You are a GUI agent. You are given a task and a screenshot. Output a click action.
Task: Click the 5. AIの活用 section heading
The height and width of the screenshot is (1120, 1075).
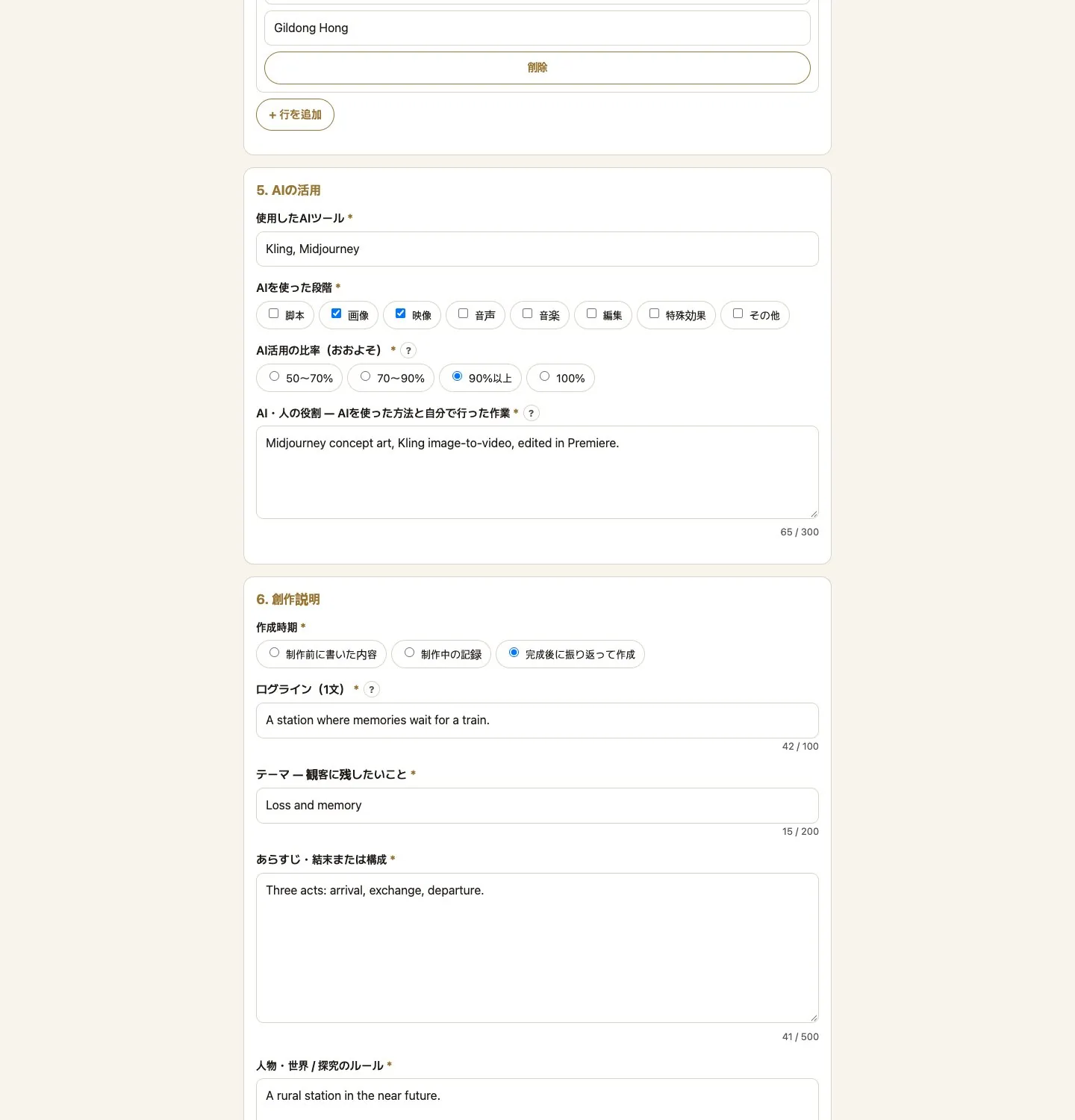288,190
